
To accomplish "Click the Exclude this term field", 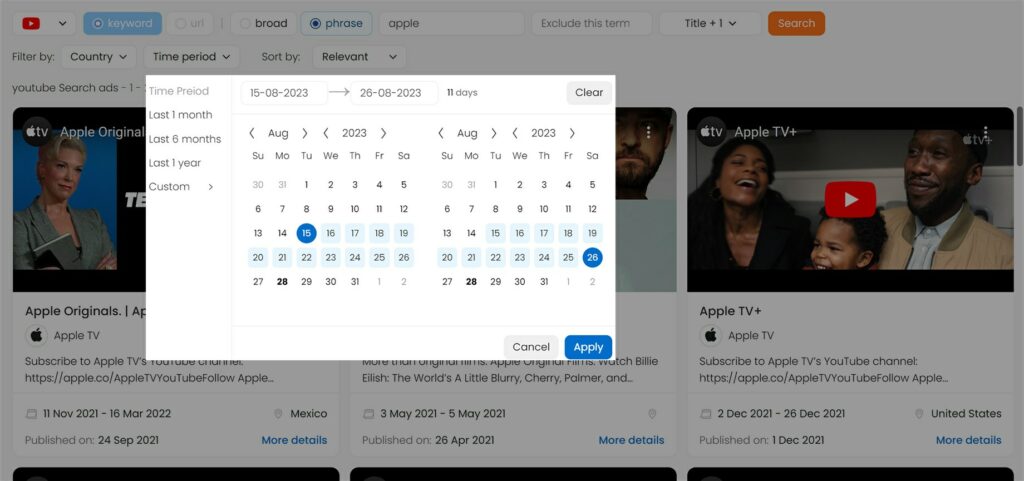I will coord(592,23).
